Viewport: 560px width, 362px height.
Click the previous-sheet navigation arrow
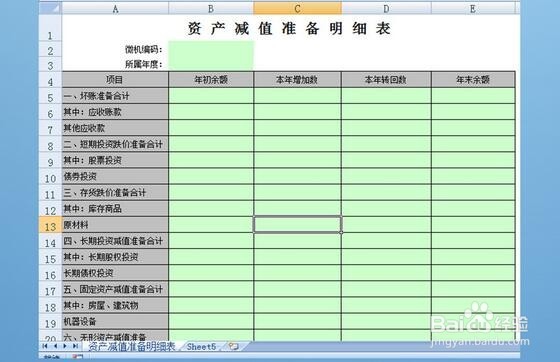pos(55,346)
